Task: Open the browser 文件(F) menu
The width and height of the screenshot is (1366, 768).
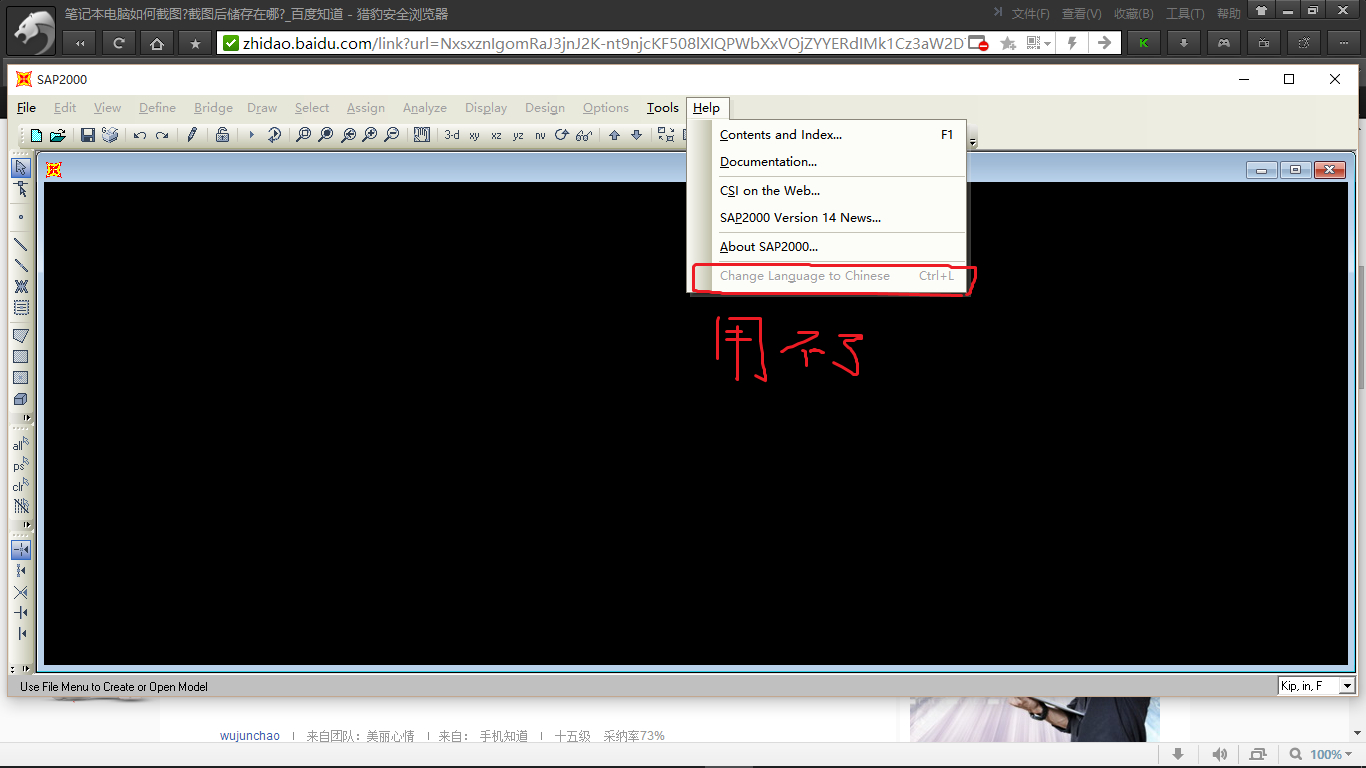Action: tap(1030, 14)
